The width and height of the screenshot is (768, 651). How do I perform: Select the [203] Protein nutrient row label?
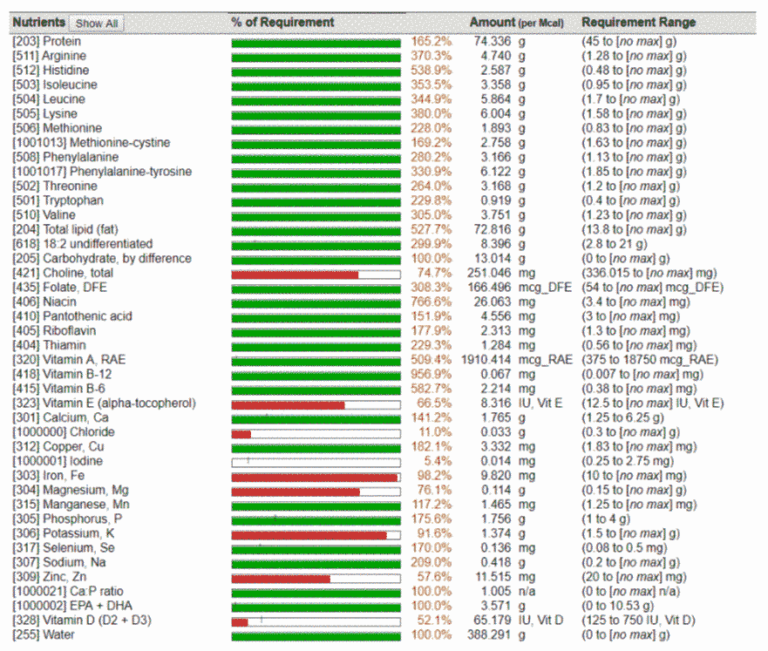point(47,42)
